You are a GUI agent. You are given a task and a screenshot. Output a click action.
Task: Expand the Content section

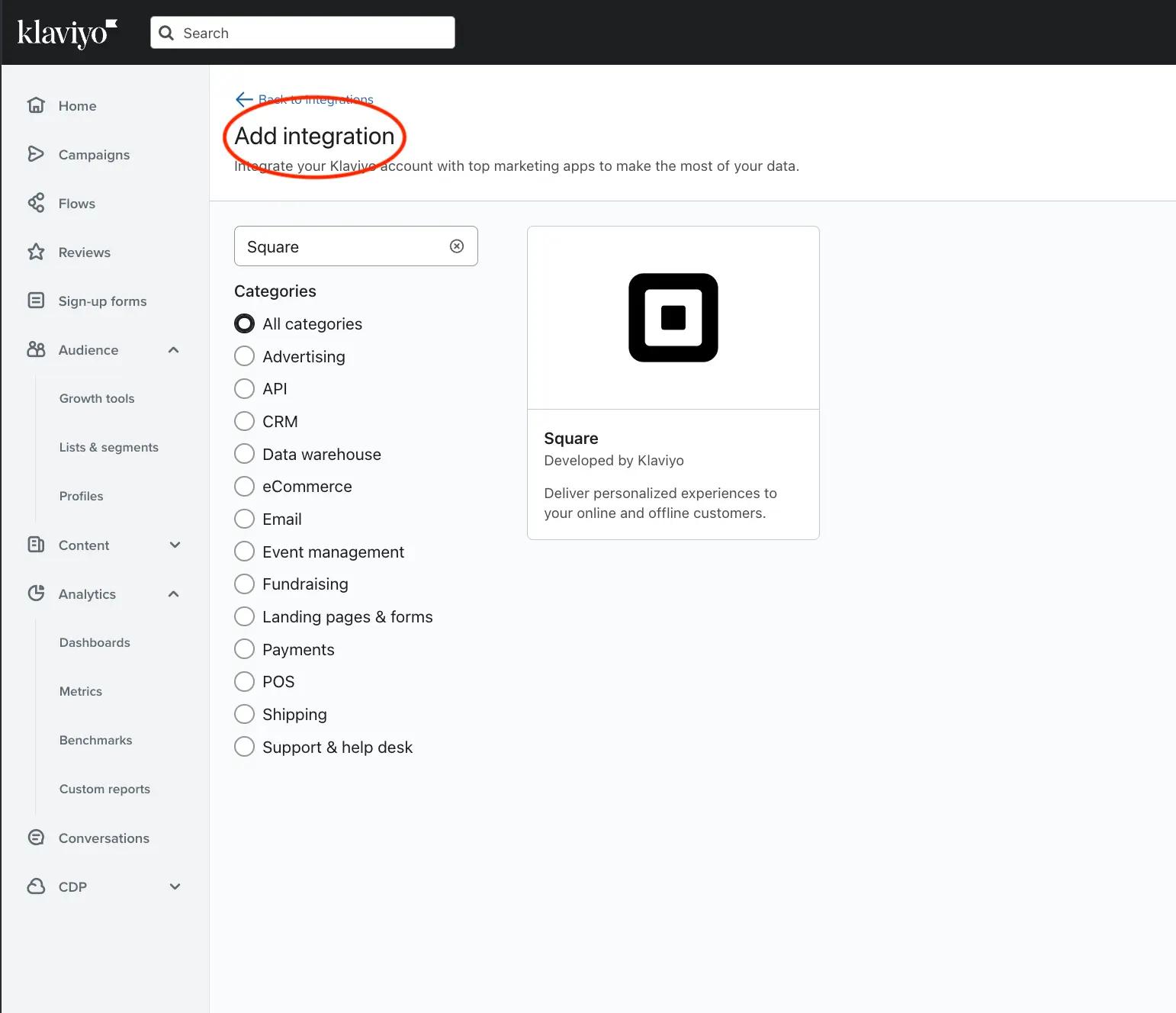coord(174,545)
